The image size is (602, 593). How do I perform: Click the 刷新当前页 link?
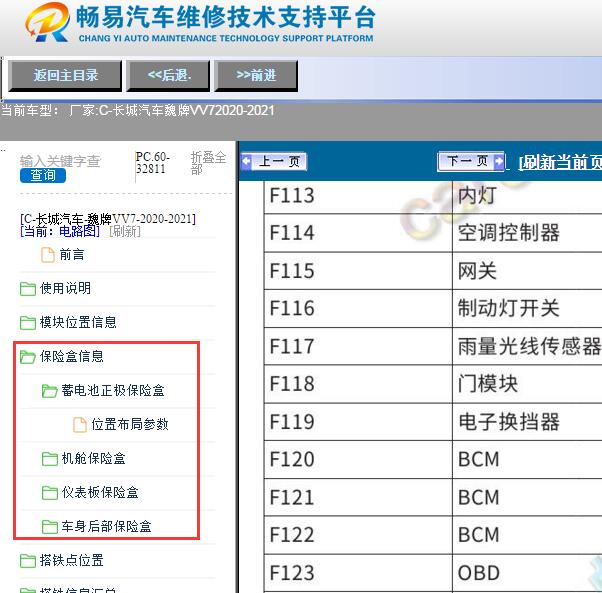(x=560, y=162)
